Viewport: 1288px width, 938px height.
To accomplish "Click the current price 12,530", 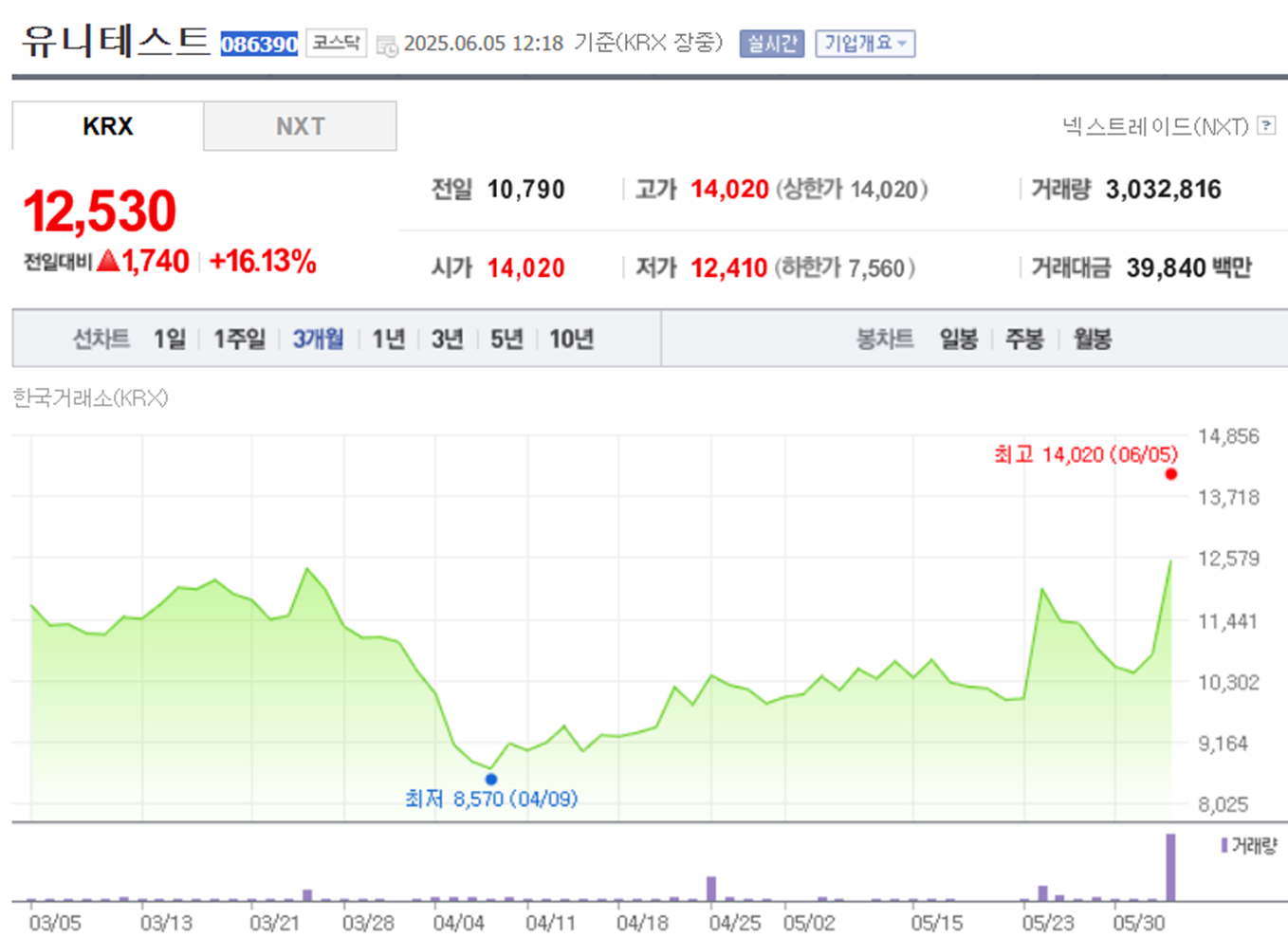I will tap(100, 211).
